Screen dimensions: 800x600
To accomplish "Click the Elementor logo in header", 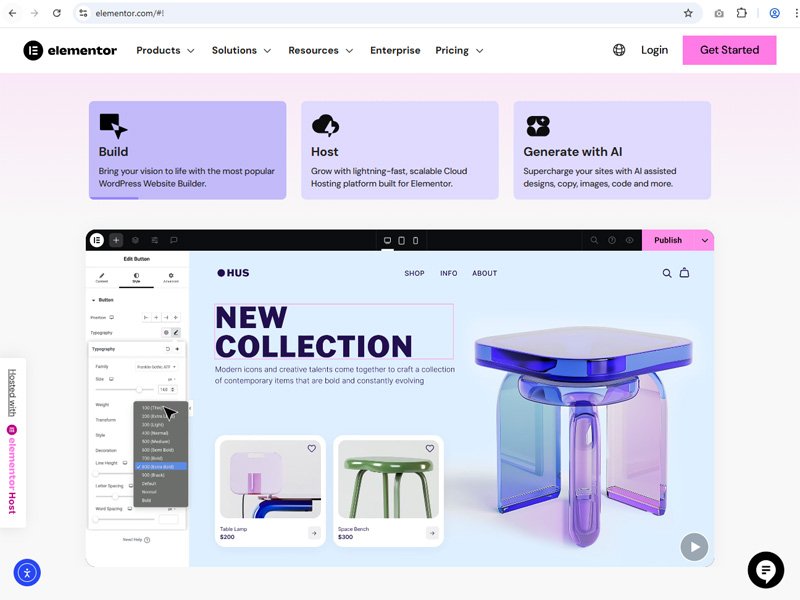I will (x=70, y=50).
